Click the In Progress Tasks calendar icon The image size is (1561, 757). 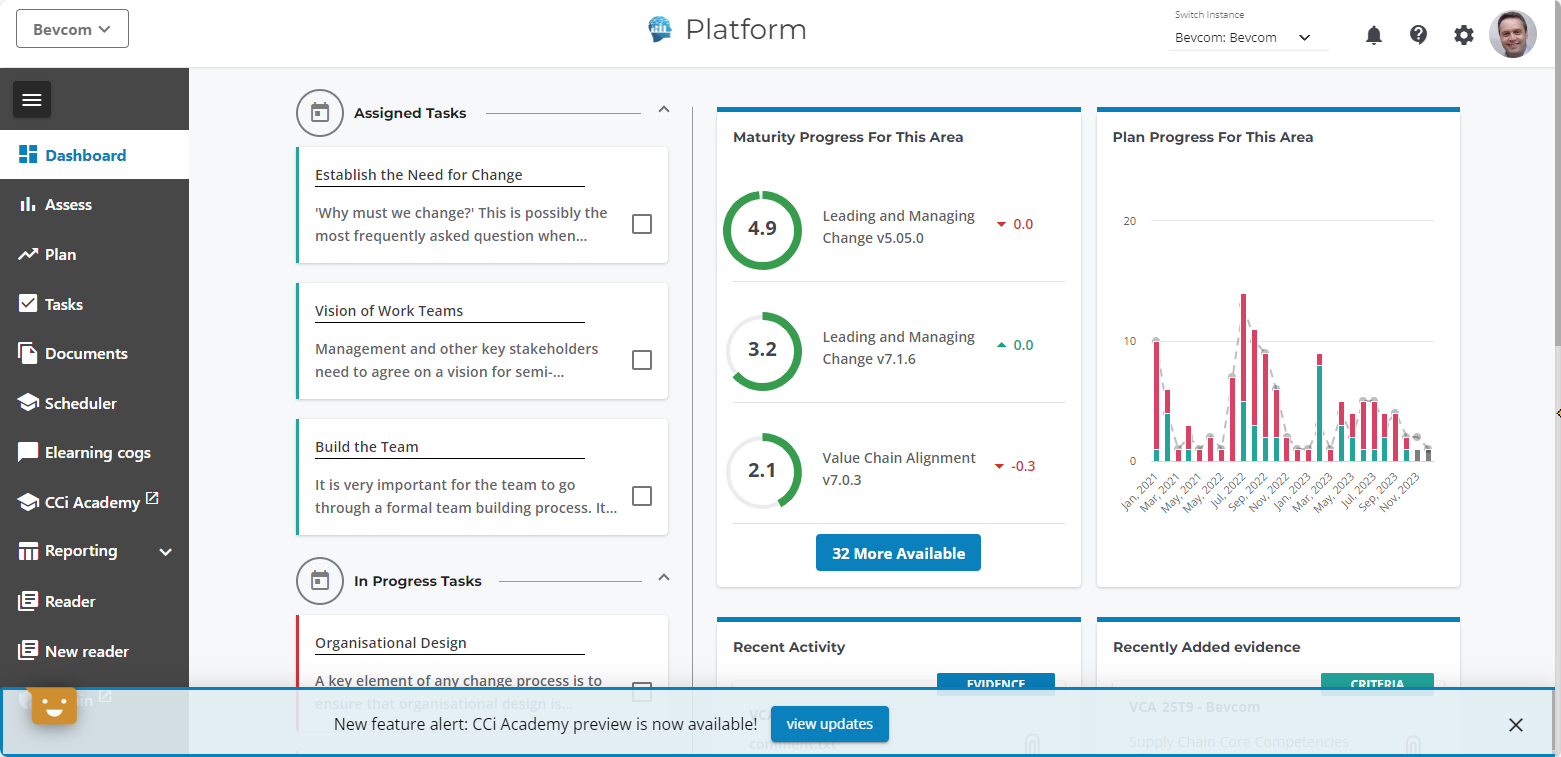320,581
